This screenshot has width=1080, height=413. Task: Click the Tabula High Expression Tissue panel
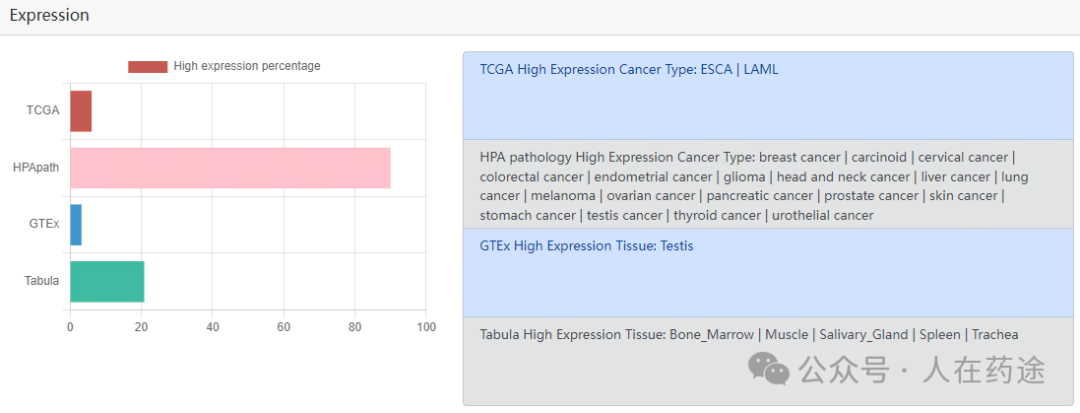point(768,361)
